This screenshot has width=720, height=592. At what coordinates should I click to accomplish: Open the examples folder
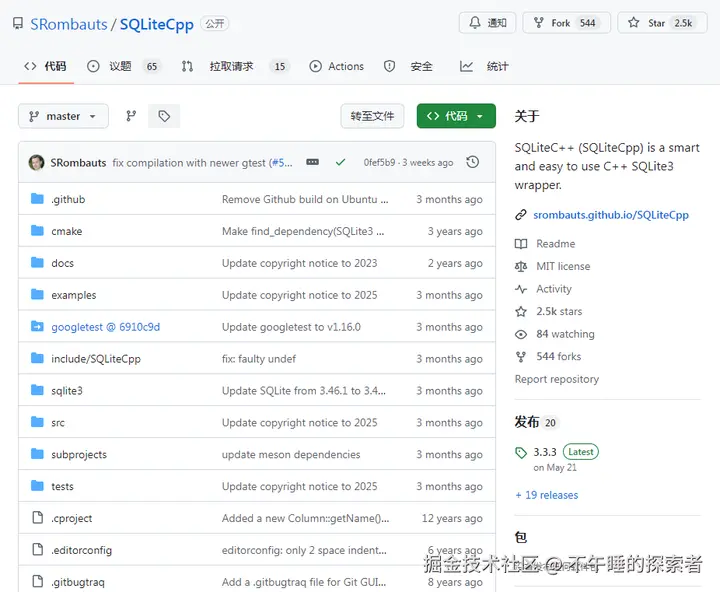(73, 295)
